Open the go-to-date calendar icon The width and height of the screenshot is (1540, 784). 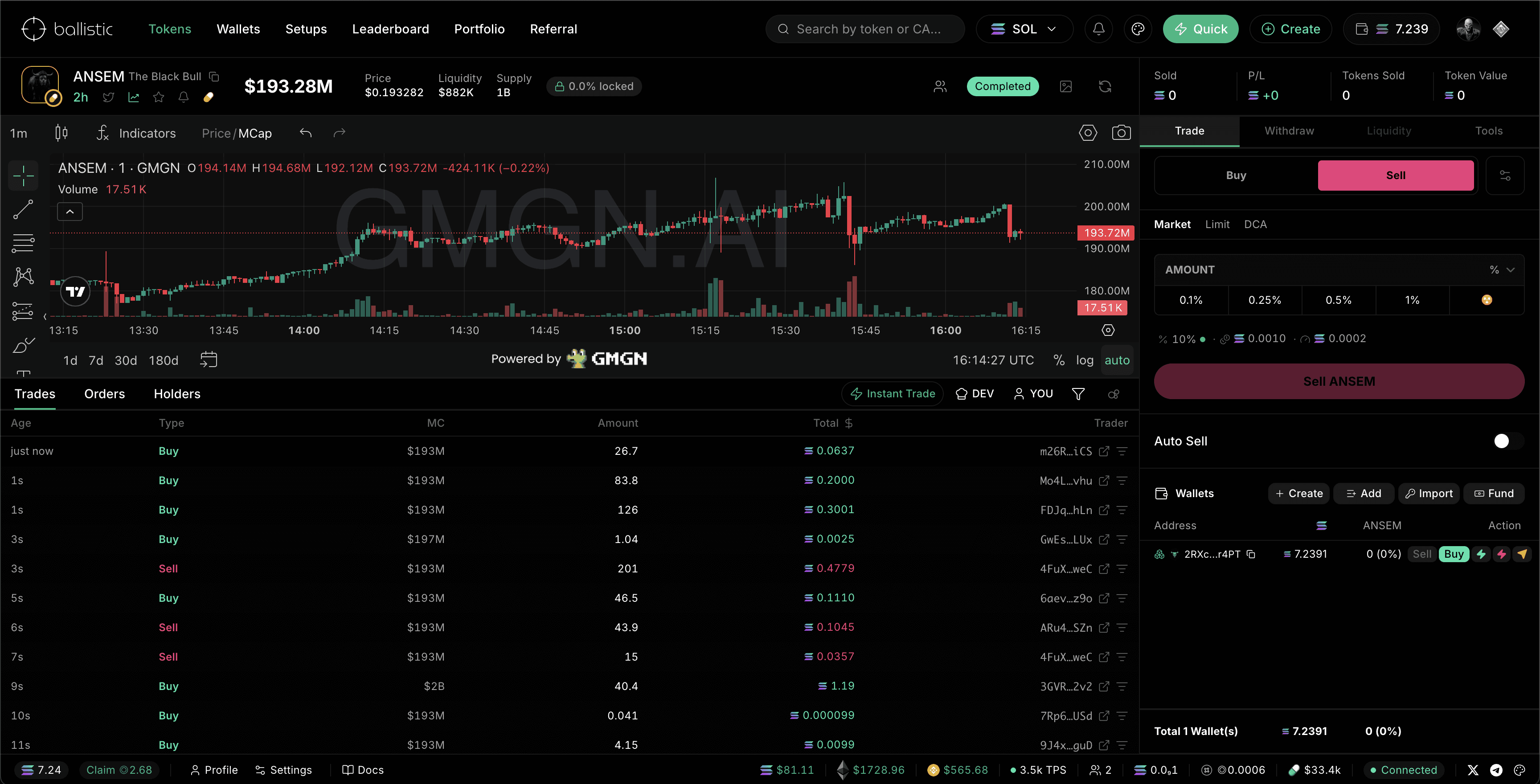[208, 359]
